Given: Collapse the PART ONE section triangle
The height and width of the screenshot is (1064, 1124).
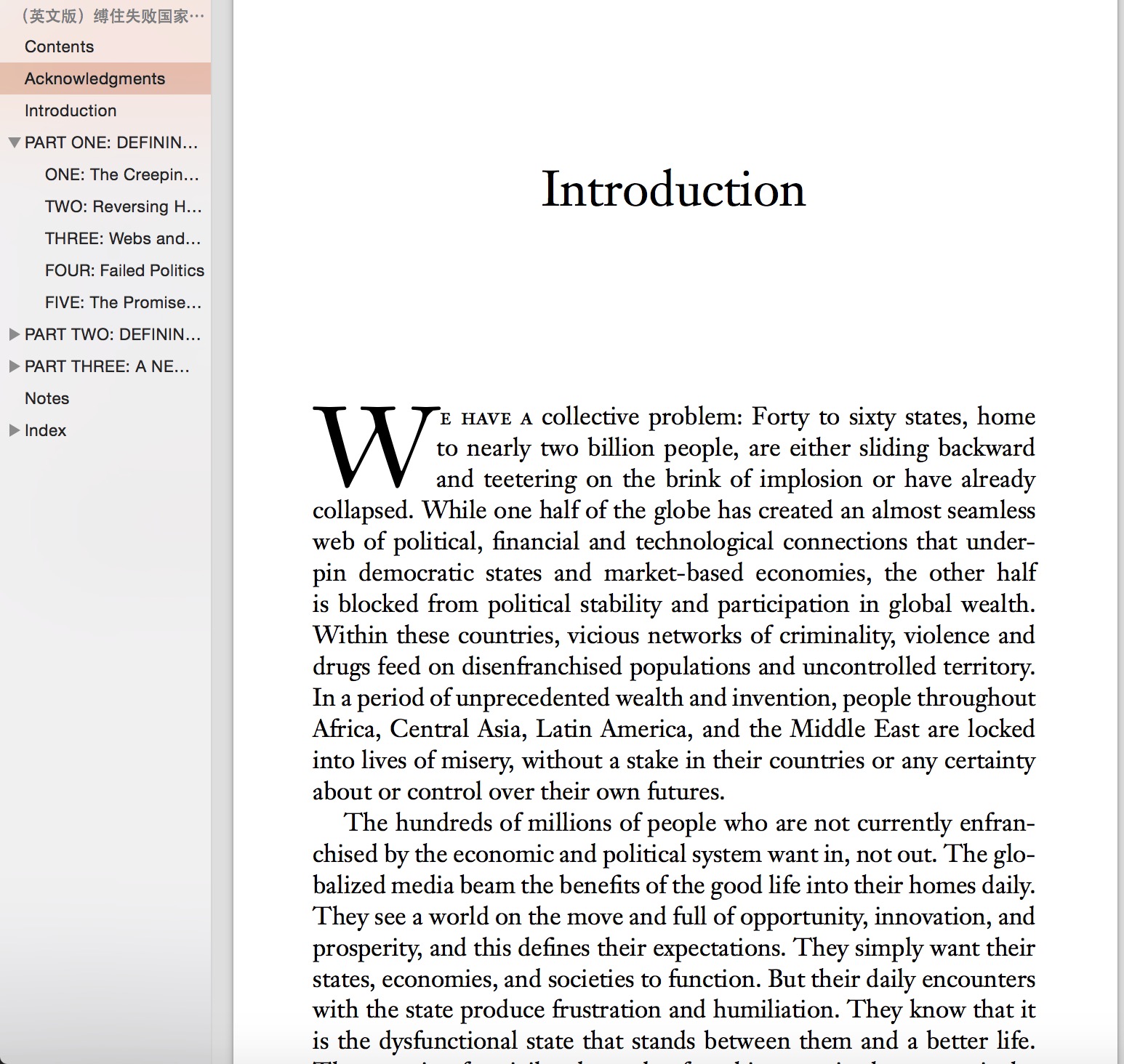Looking at the screenshot, I should [x=14, y=142].
